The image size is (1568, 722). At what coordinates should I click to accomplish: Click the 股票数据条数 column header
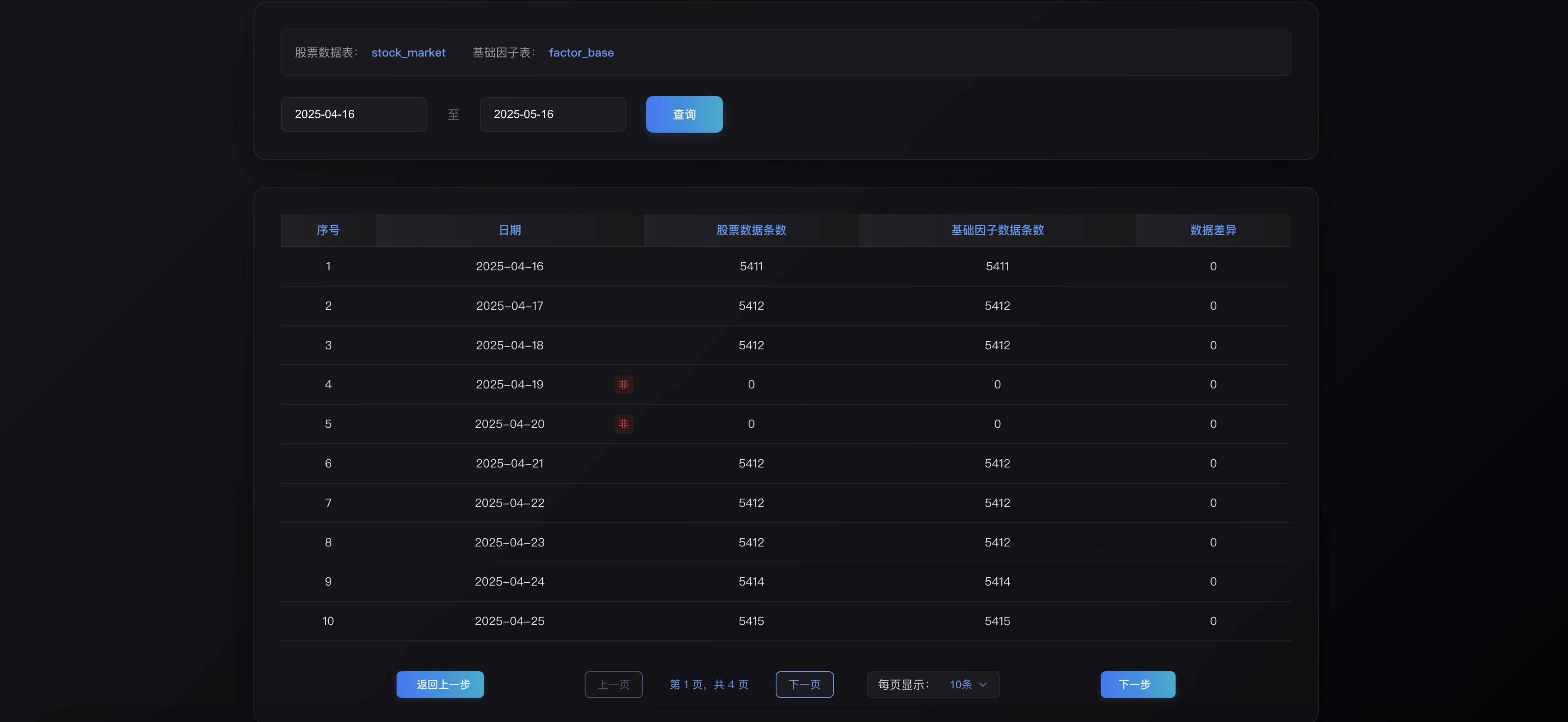click(x=751, y=230)
